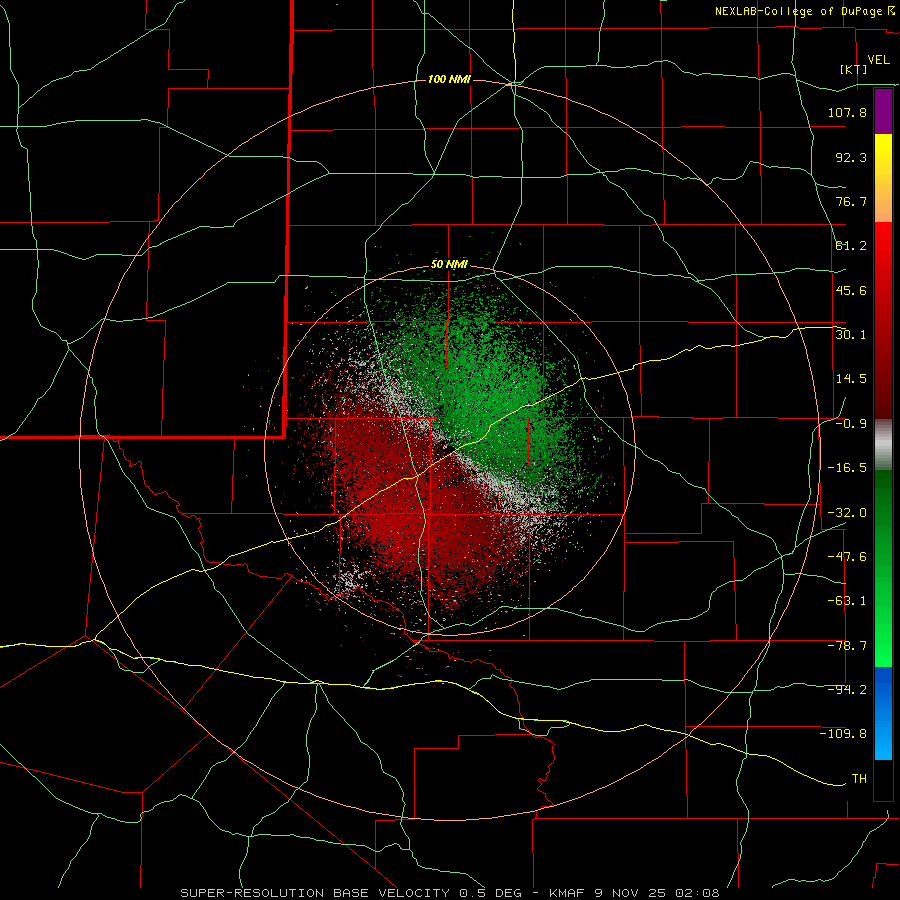Viewport: 900px width, 900px height.
Task: Click the [KT] units label
Action: pyautogui.click(x=854, y=69)
